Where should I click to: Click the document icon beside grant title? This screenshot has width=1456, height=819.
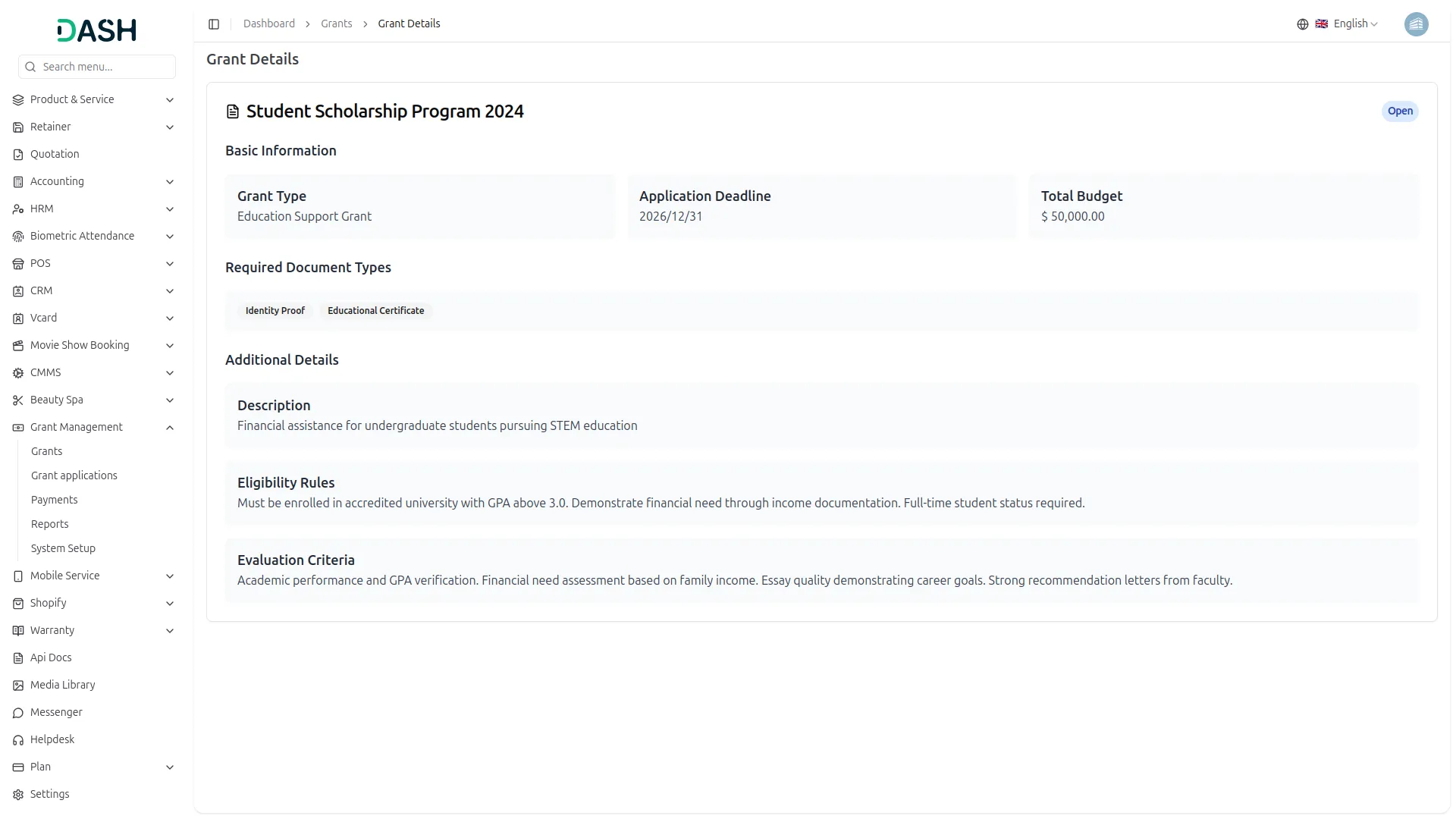[x=233, y=112]
